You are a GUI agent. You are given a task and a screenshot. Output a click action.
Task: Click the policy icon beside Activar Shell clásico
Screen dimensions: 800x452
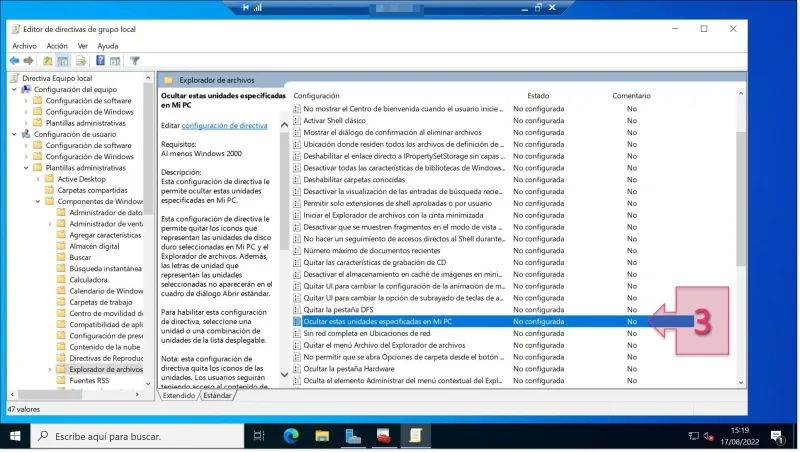click(297, 120)
